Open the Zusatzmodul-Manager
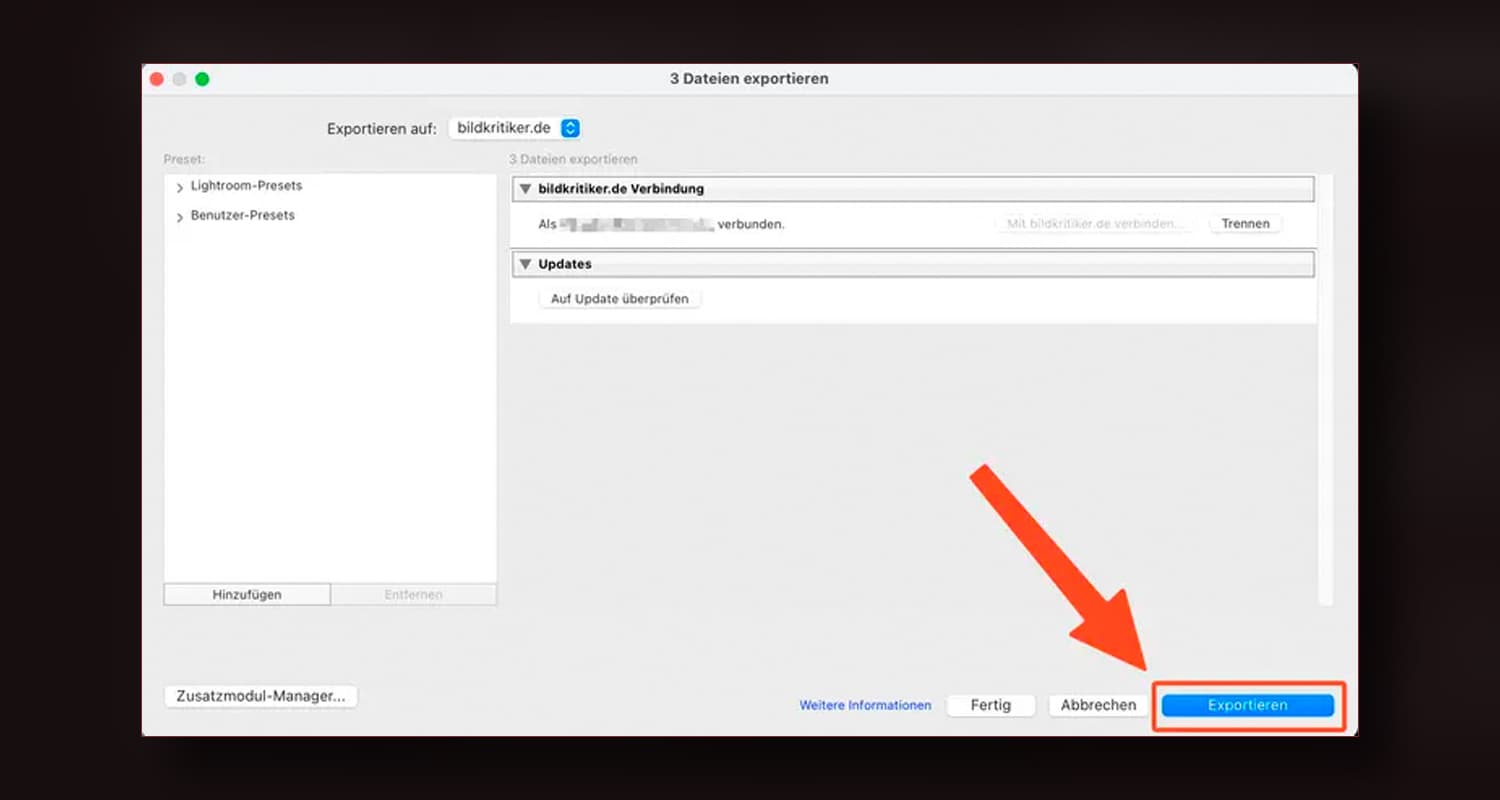This screenshot has width=1500, height=800. (x=260, y=696)
